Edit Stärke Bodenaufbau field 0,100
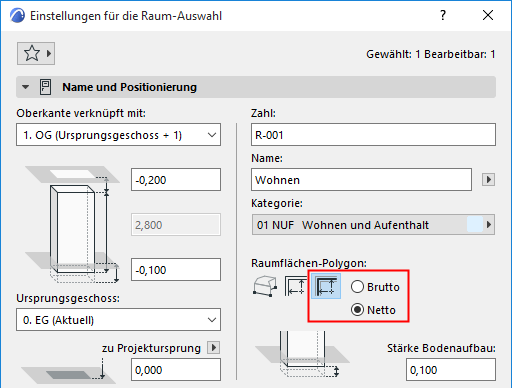 [451, 370]
